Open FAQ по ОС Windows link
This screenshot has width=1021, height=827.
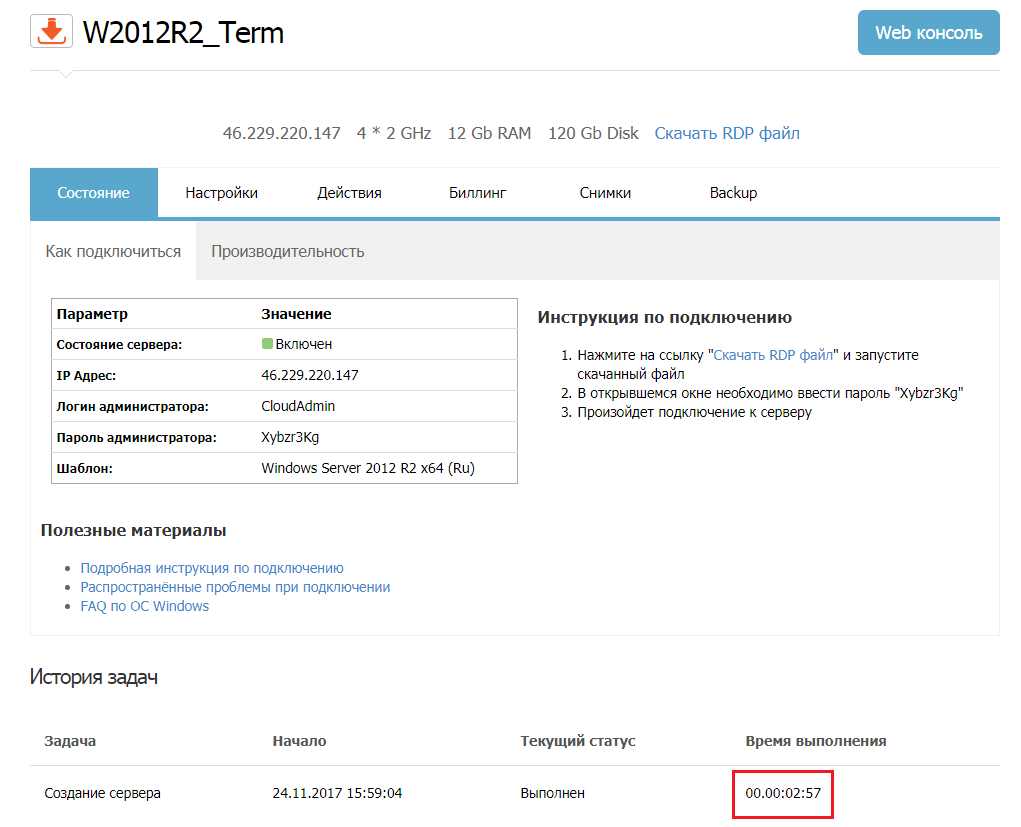(x=145, y=606)
